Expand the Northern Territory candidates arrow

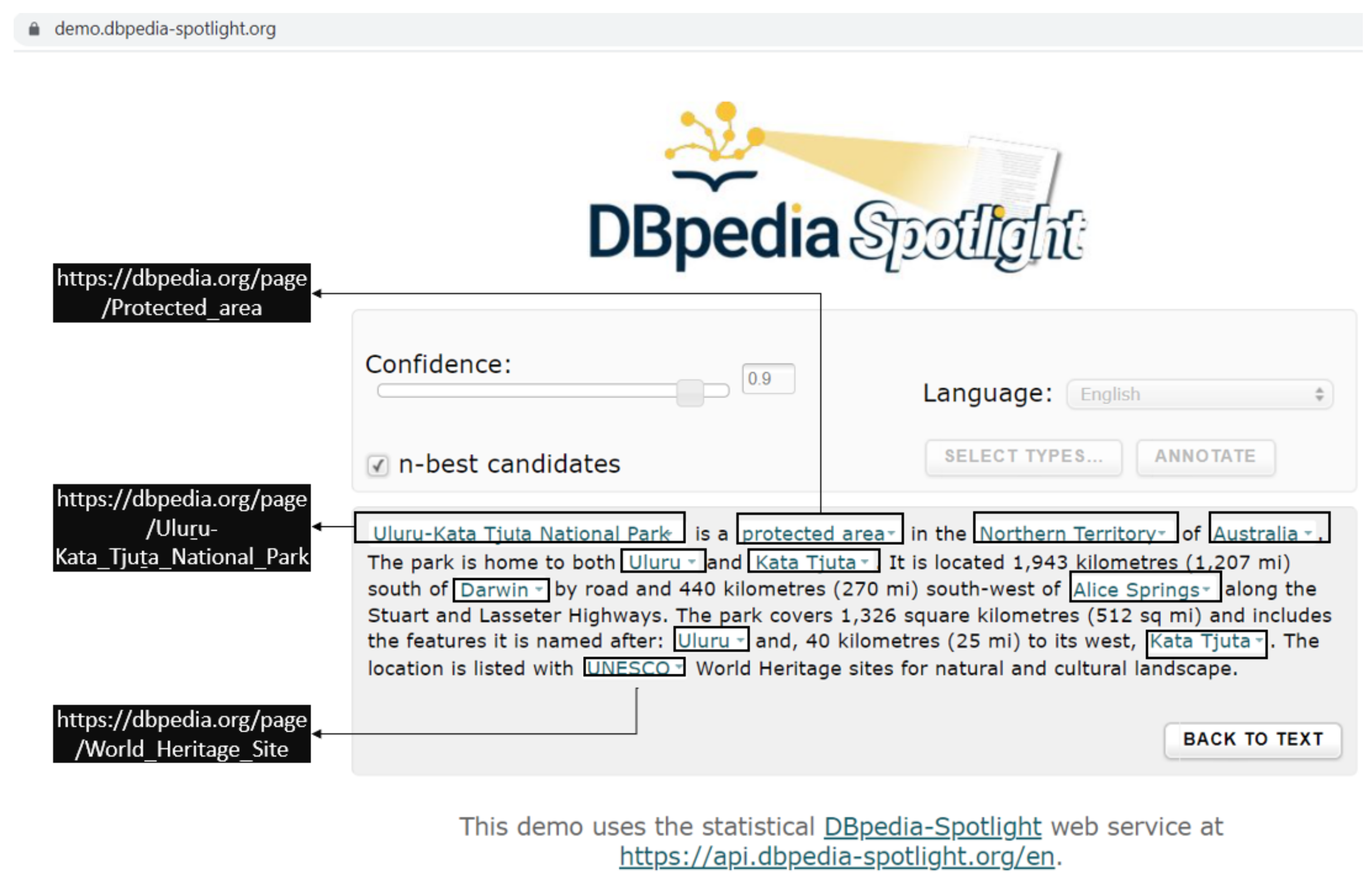pos(1162,533)
